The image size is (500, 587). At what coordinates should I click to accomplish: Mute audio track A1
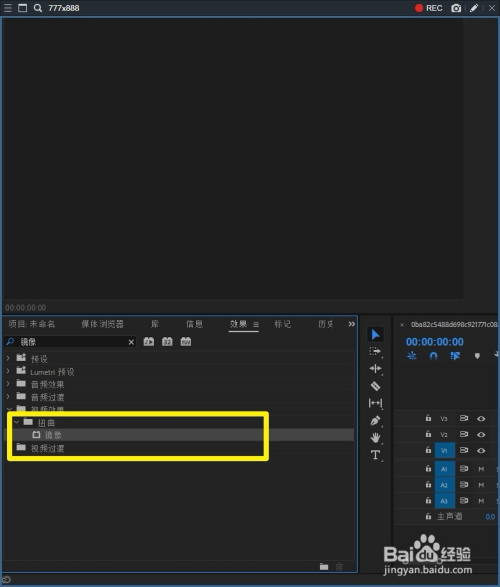481,469
